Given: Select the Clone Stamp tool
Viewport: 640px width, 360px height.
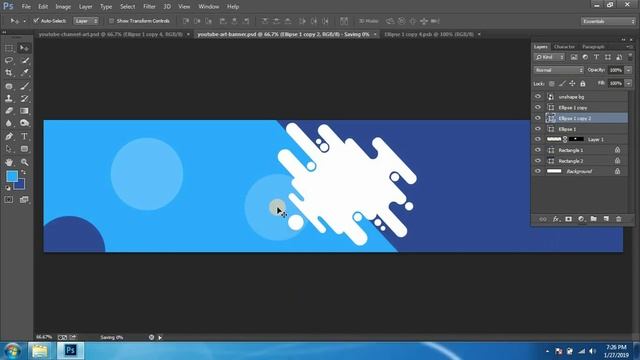Looking at the screenshot, I should 9,98.
